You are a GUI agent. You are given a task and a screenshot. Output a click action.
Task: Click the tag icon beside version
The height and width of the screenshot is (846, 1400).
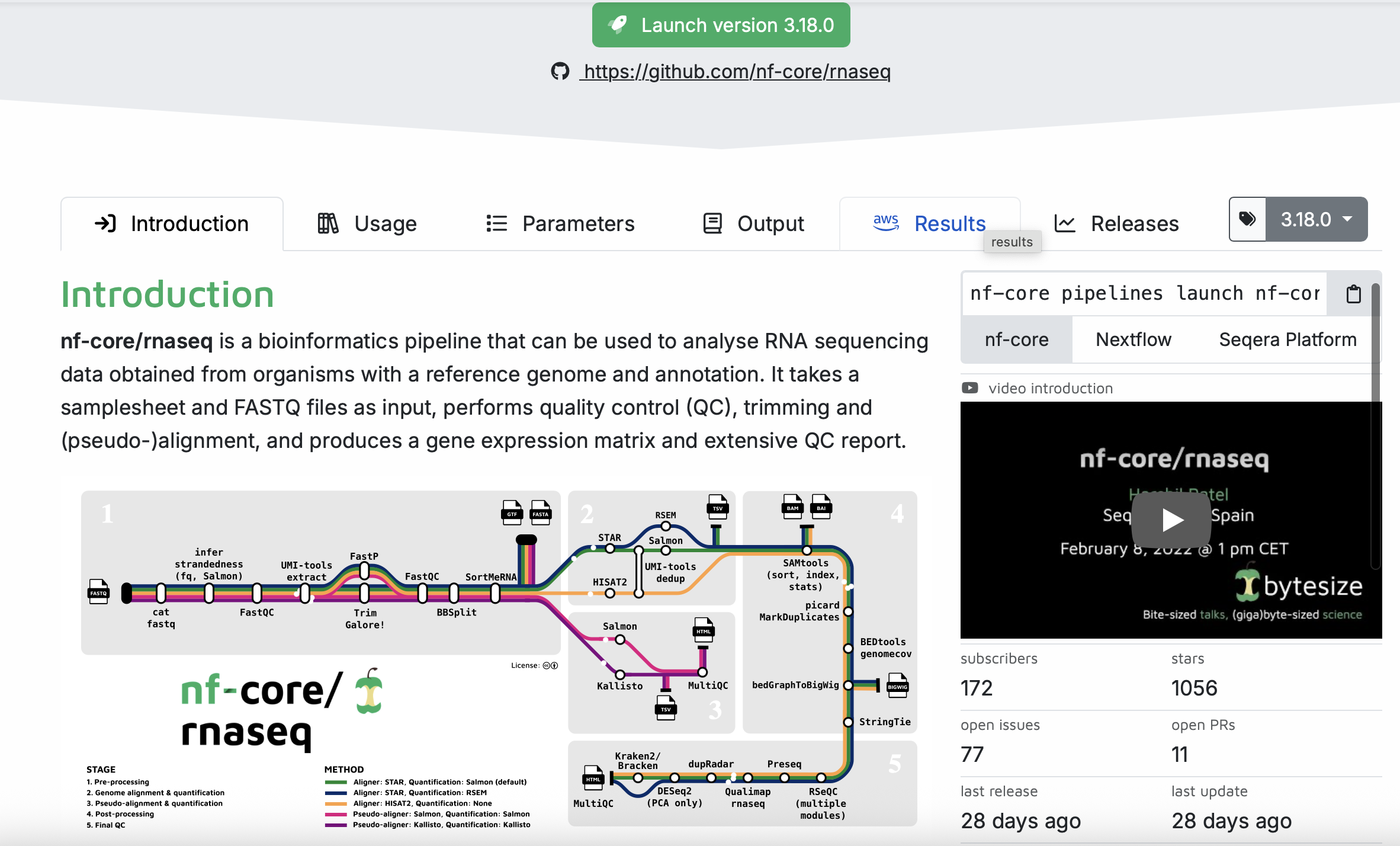tap(1247, 219)
